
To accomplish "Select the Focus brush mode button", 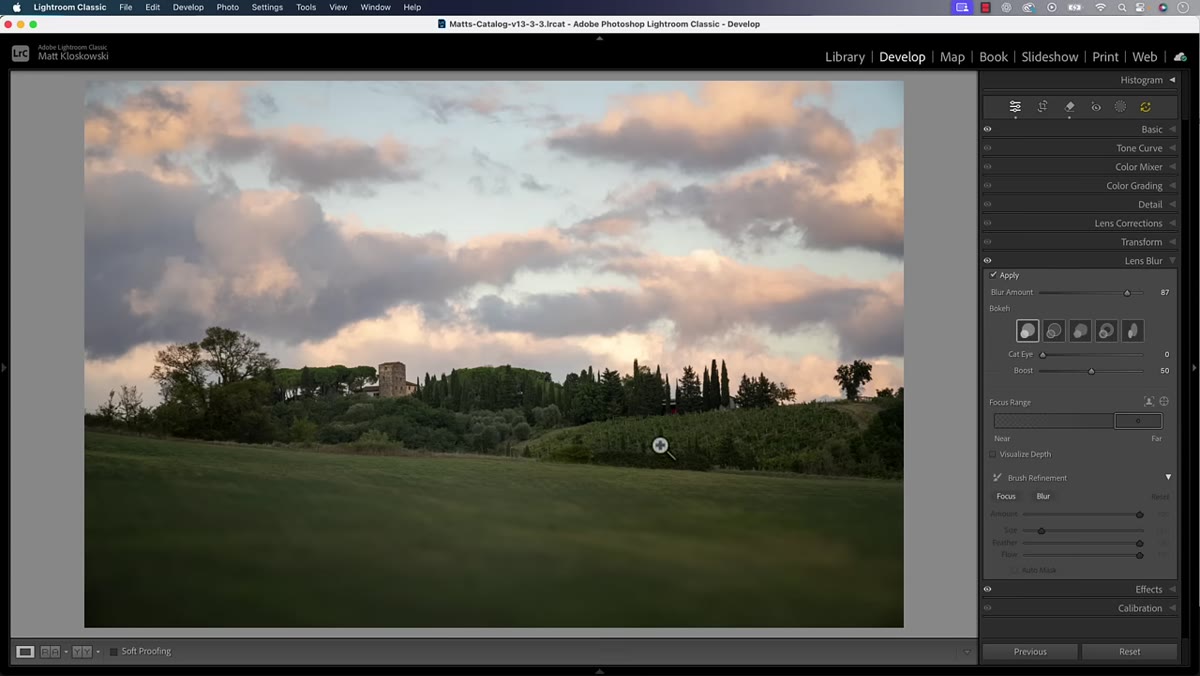I will tap(1006, 496).
